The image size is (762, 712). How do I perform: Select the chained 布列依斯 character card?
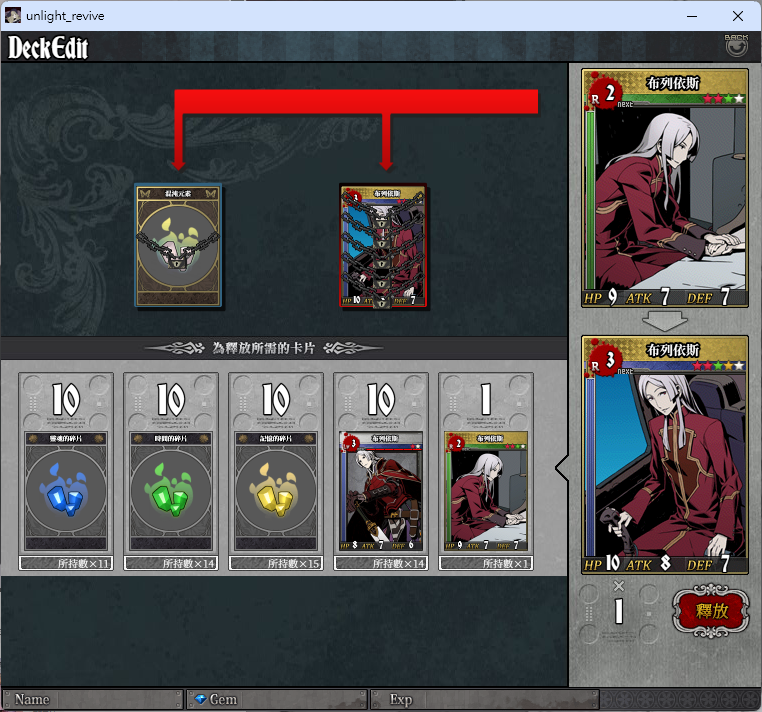(383, 245)
